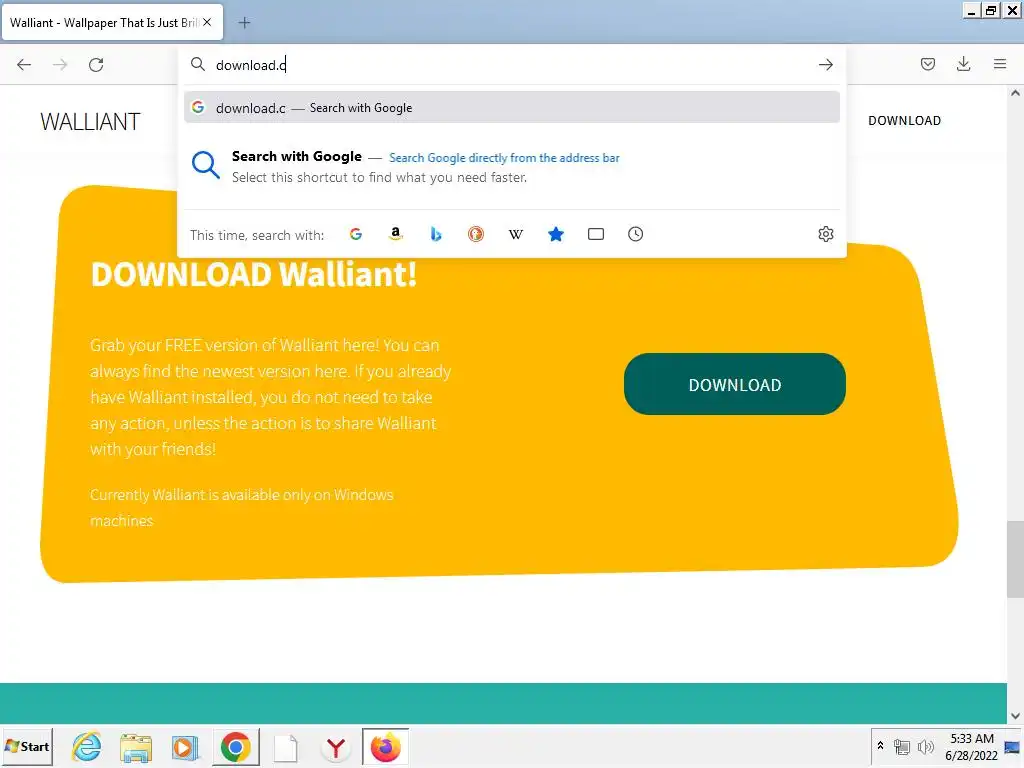Screen dimensions: 1024x768
Task: Click the forward navigation arrow
Action: coord(60,65)
